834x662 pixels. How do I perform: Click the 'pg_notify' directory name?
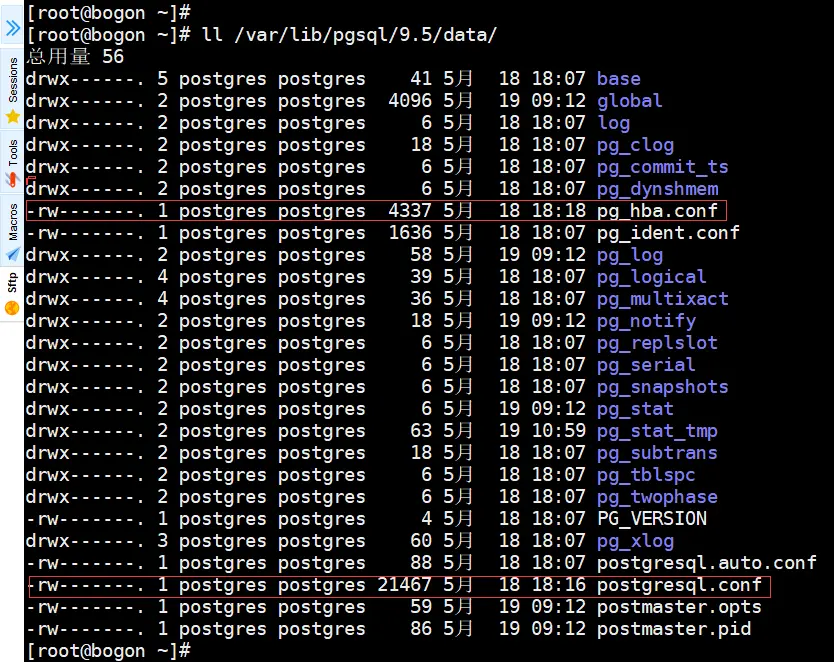646,321
